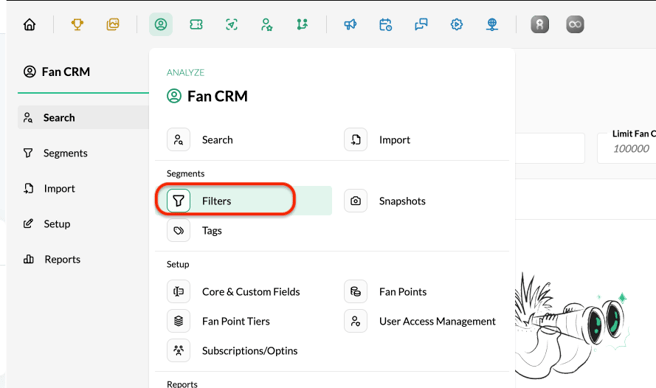Select Filters under Segments
Screen dimensions: 656x388
coord(243,201)
